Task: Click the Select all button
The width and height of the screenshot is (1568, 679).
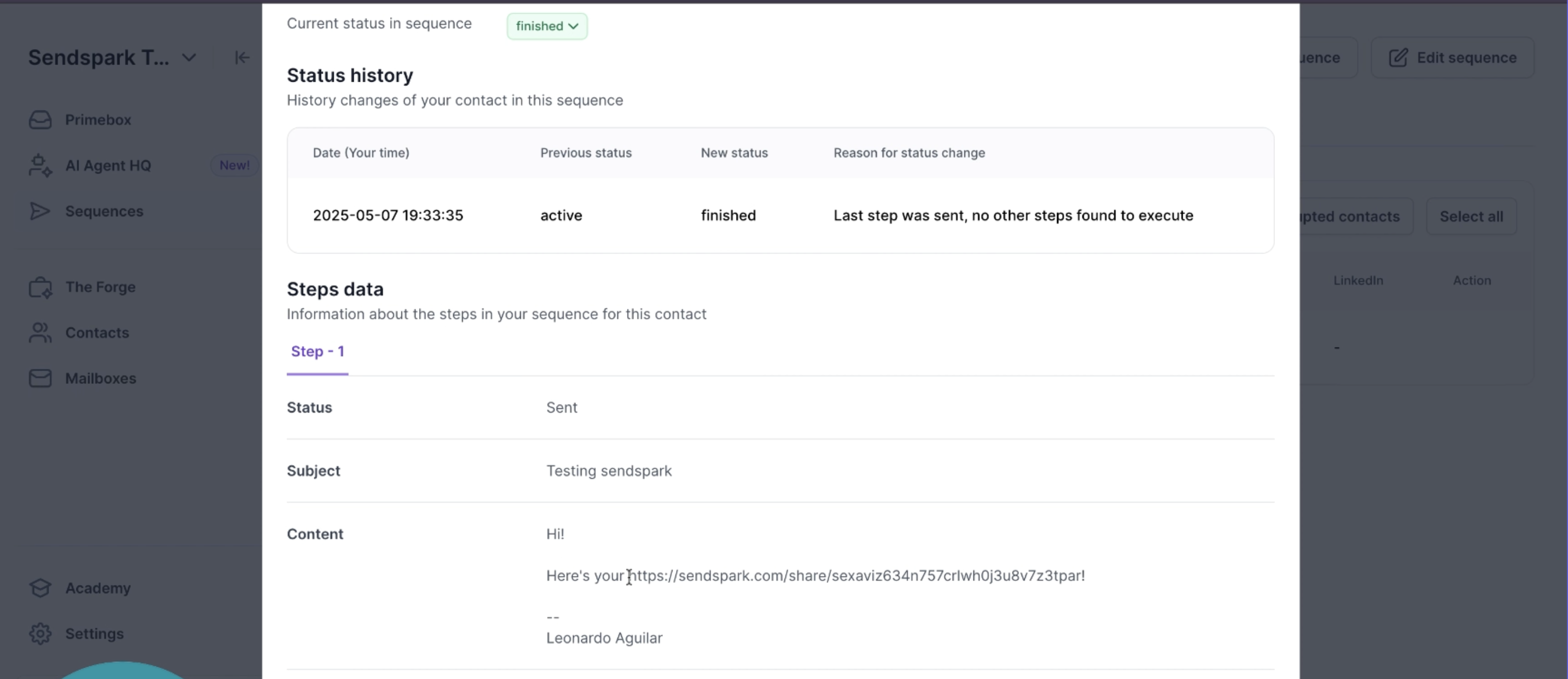Action: (x=1471, y=217)
